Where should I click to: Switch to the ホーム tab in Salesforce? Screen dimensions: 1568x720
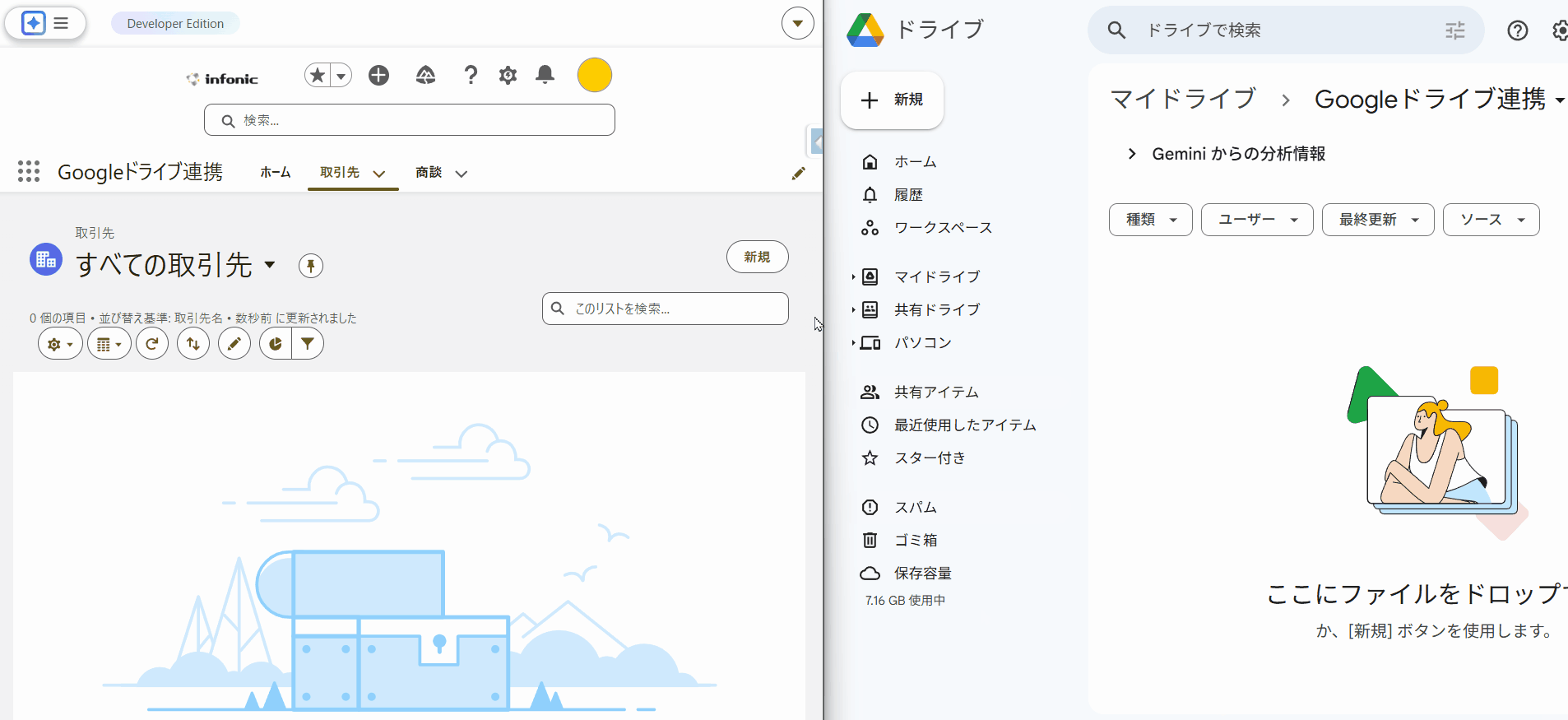tap(275, 172)
